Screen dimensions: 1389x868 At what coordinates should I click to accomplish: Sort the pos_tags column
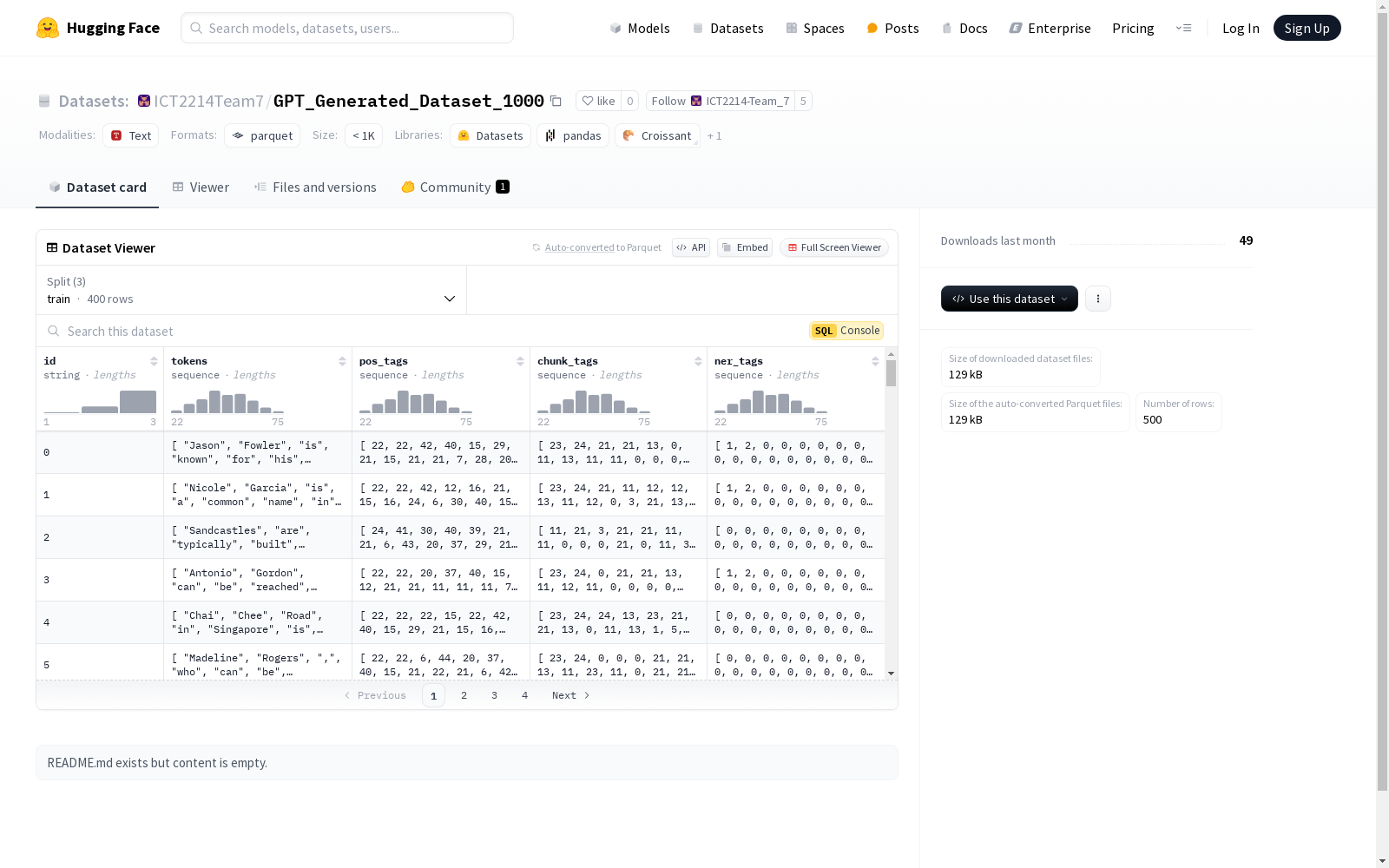tap(520, 361)
